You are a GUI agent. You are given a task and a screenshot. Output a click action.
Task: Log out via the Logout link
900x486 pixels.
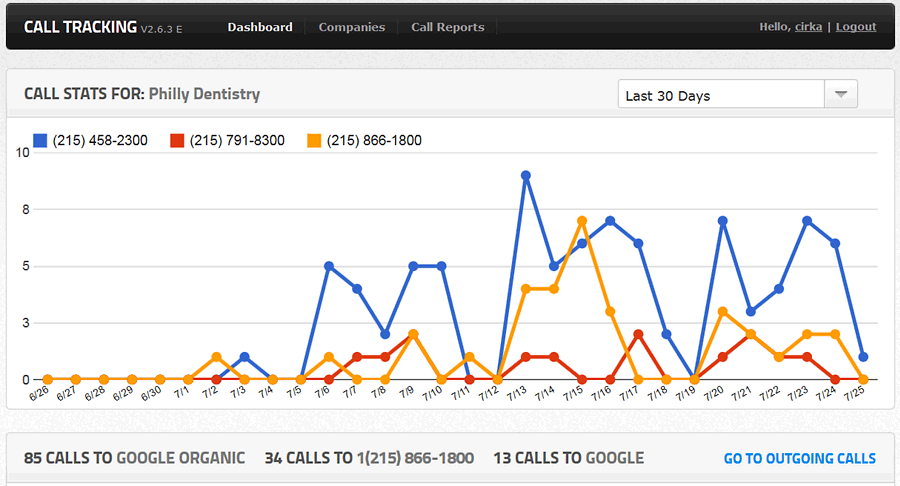(x=856, y=27)
